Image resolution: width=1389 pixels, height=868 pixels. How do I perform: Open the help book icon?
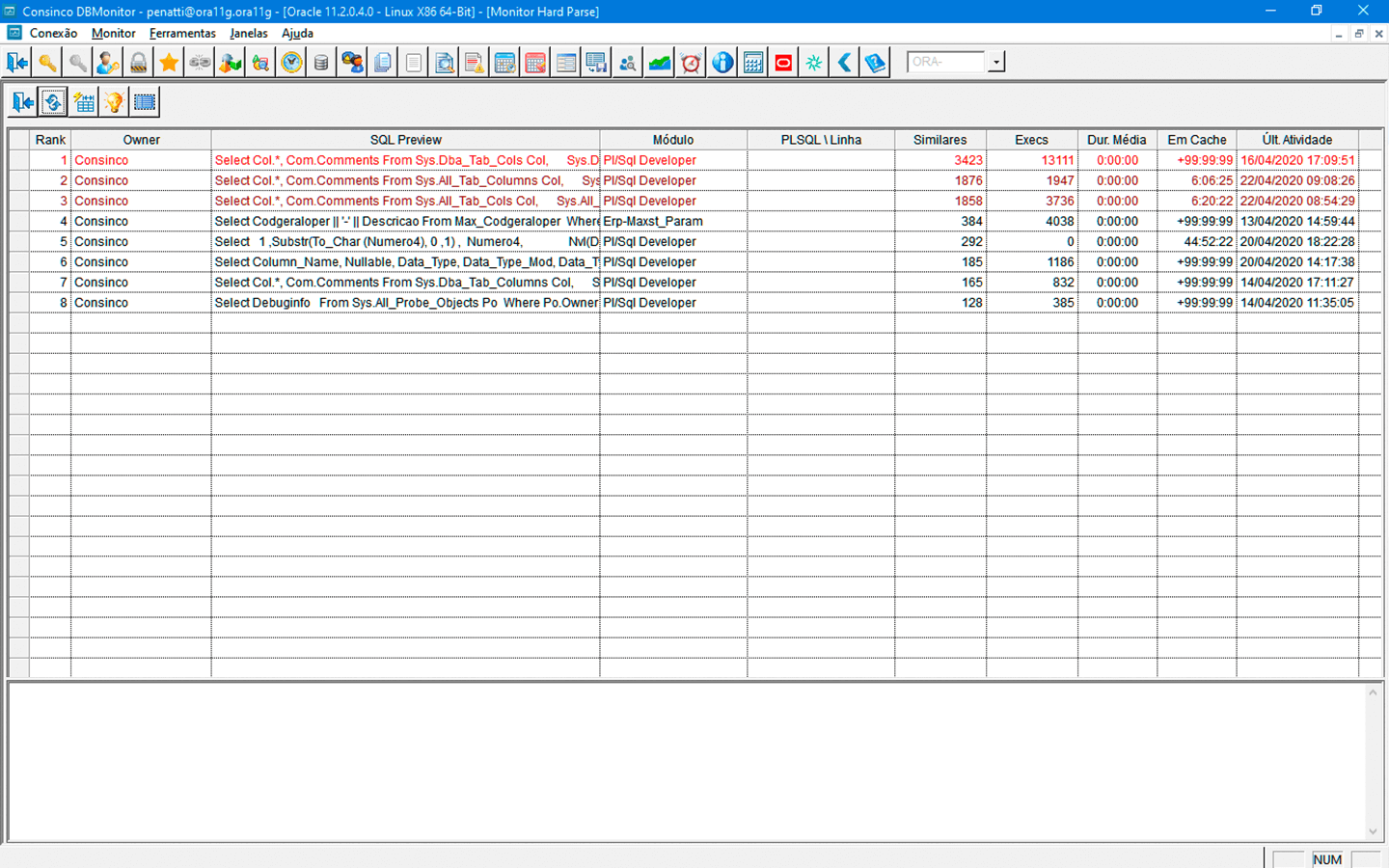click(875, 63)
